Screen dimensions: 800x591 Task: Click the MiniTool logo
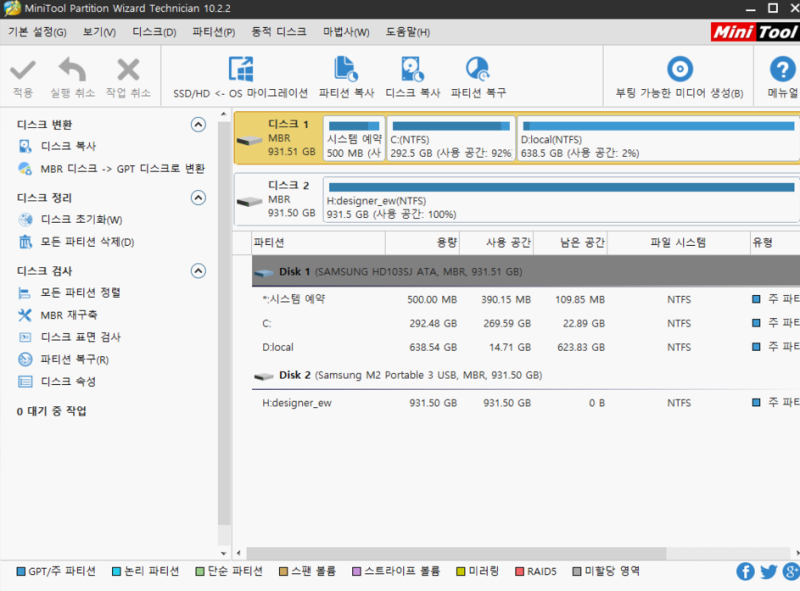(x=755, y=32)
